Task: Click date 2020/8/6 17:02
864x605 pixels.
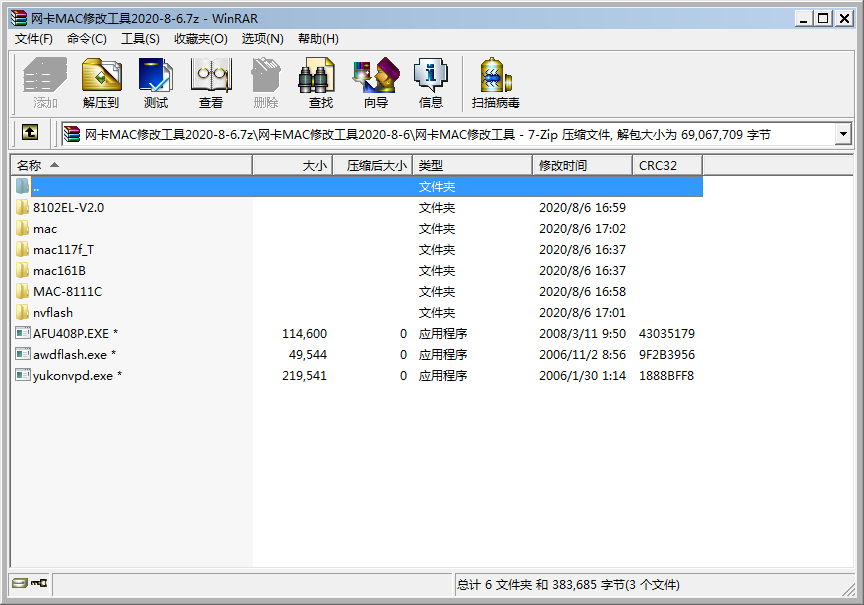Action: [582, 229]
